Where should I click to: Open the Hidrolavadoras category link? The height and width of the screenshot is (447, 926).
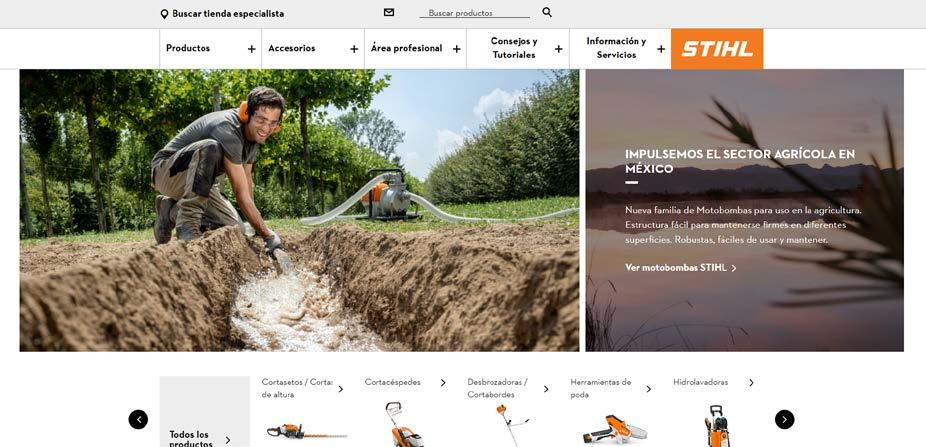[x=700, y=382]
